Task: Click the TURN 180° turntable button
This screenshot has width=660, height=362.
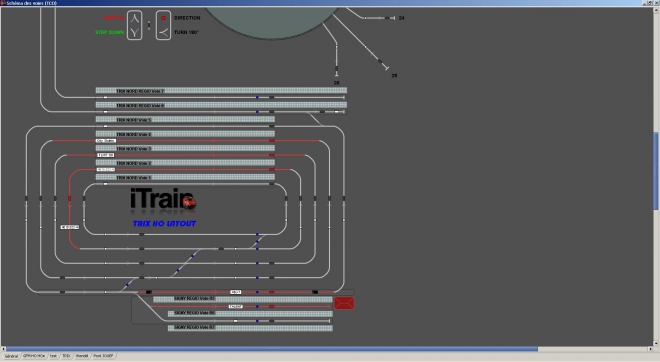Action: [163, 32]
